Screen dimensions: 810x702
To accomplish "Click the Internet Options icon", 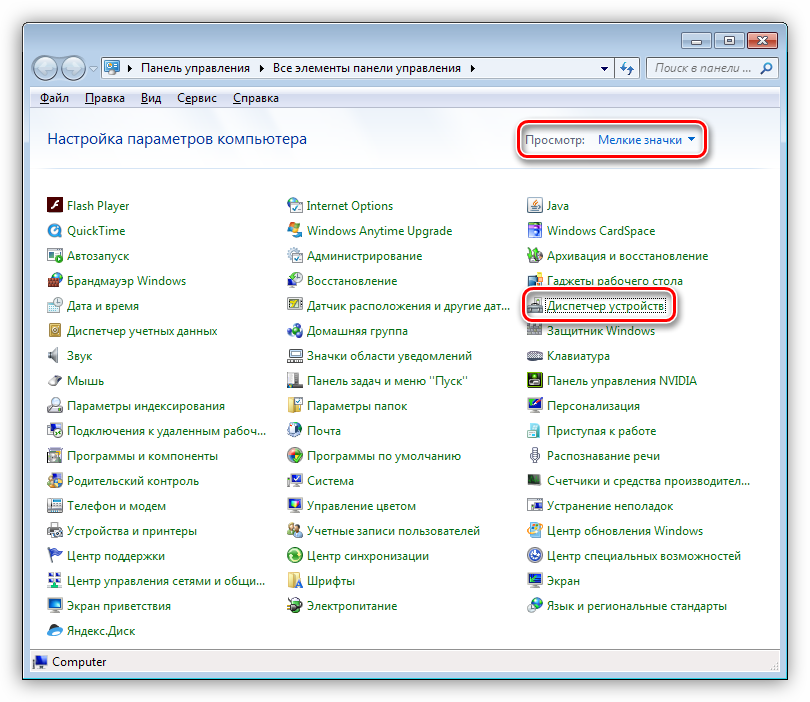I will (295, 205).
